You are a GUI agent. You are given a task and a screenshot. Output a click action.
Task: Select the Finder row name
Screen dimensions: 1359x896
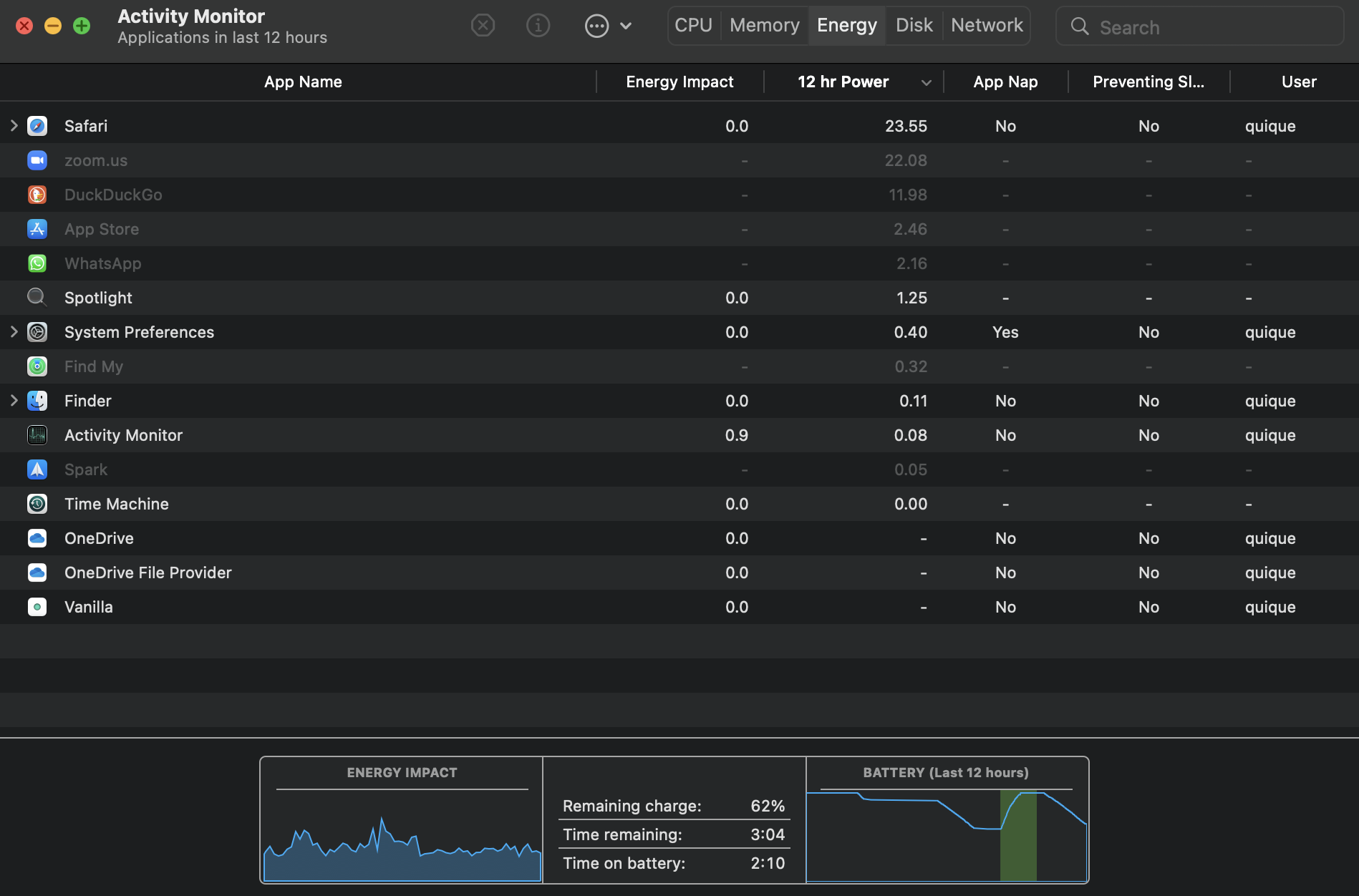tap(88, 401)
